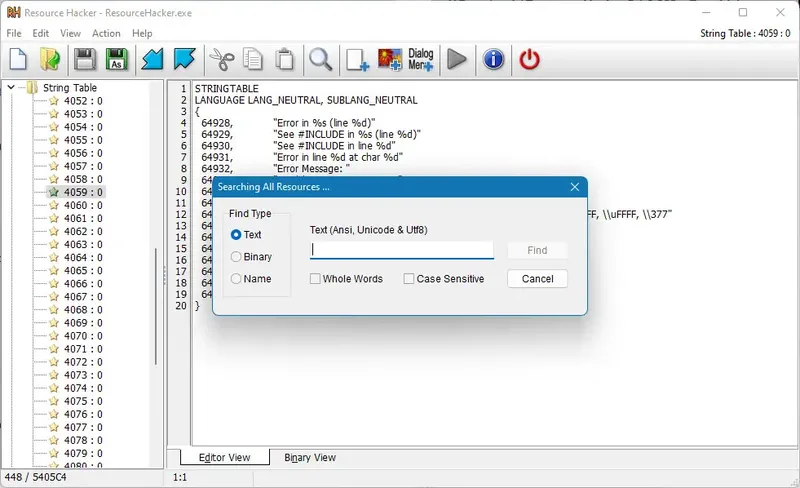The image size is (800, 488).
Task: Click the gray play arrow compile icon
Action: click(457, 59)
